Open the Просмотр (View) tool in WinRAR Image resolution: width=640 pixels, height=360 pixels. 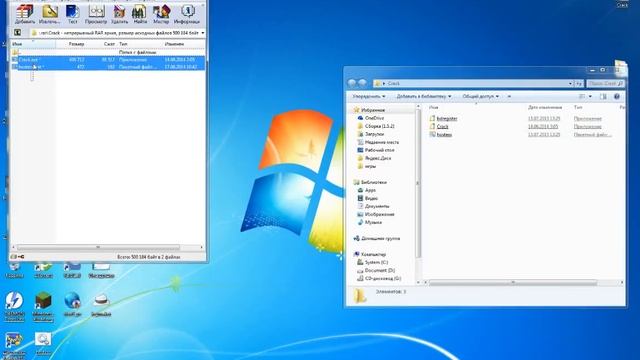pyautogui.click(x=96, y=13)
